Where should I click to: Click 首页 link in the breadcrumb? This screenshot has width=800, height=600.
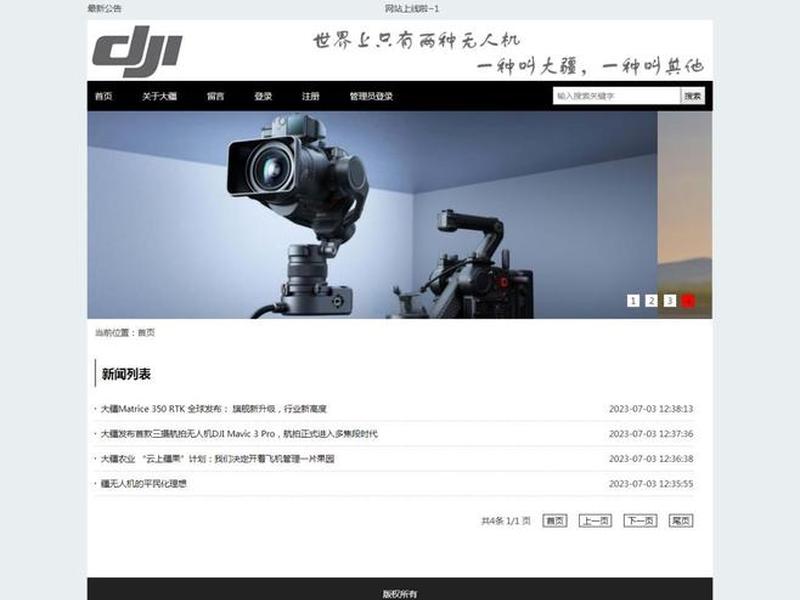coord(146,333)
